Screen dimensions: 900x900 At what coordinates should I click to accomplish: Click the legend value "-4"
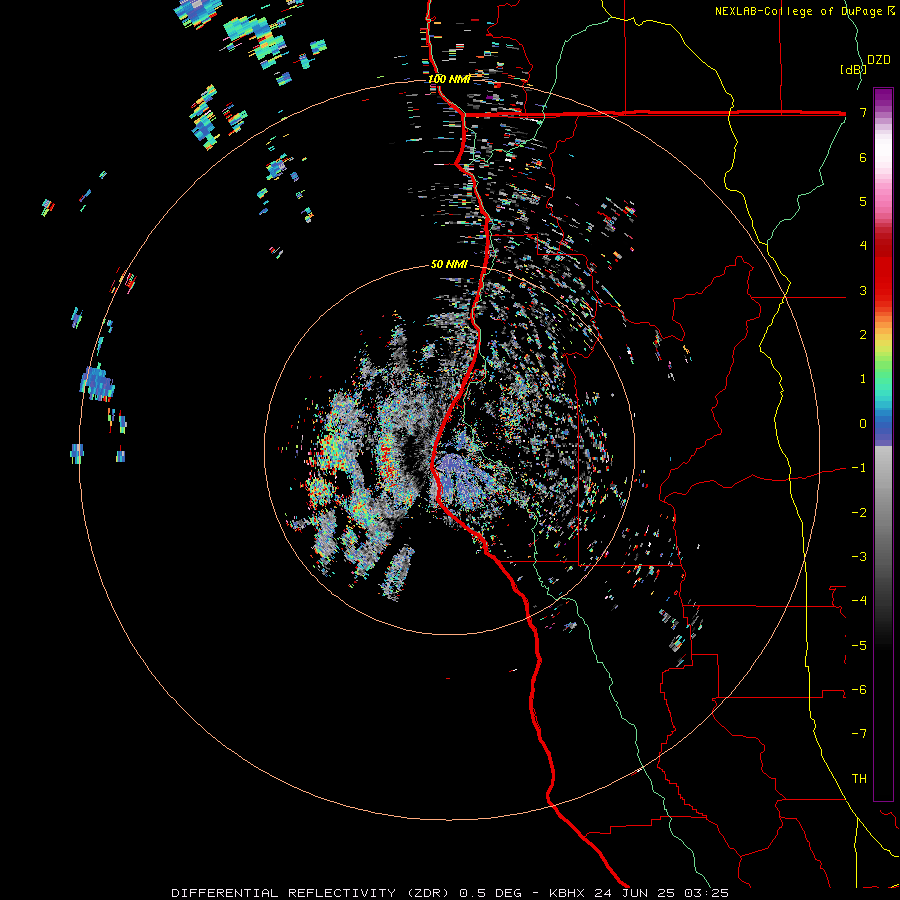point(859,601)
